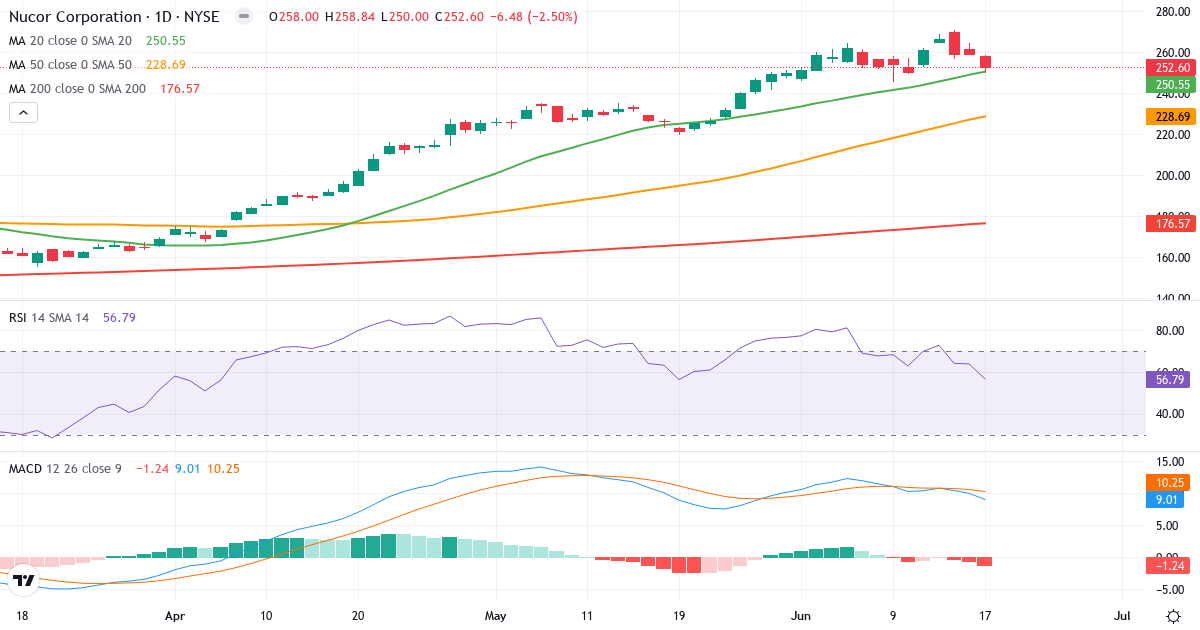Click the 280.00 price axis label

tap(1171, 12)
